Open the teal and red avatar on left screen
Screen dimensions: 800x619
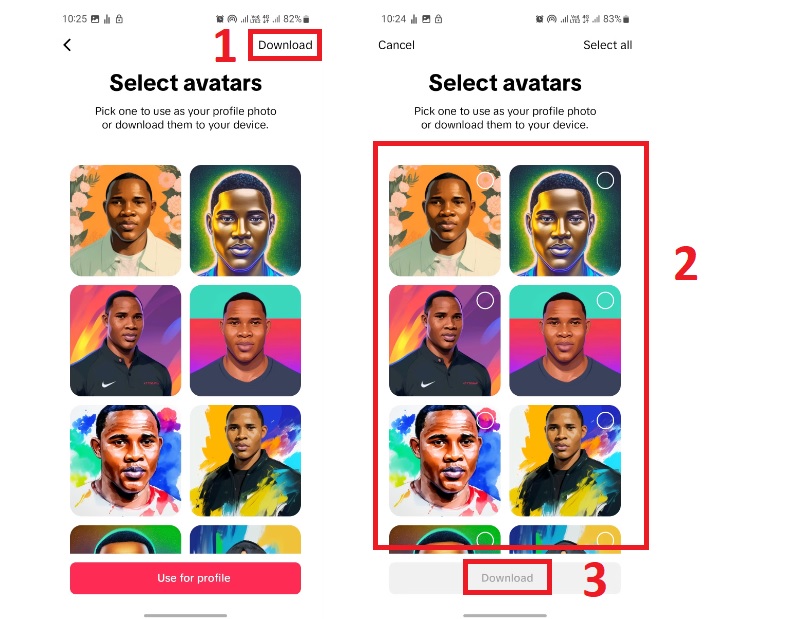245,340
